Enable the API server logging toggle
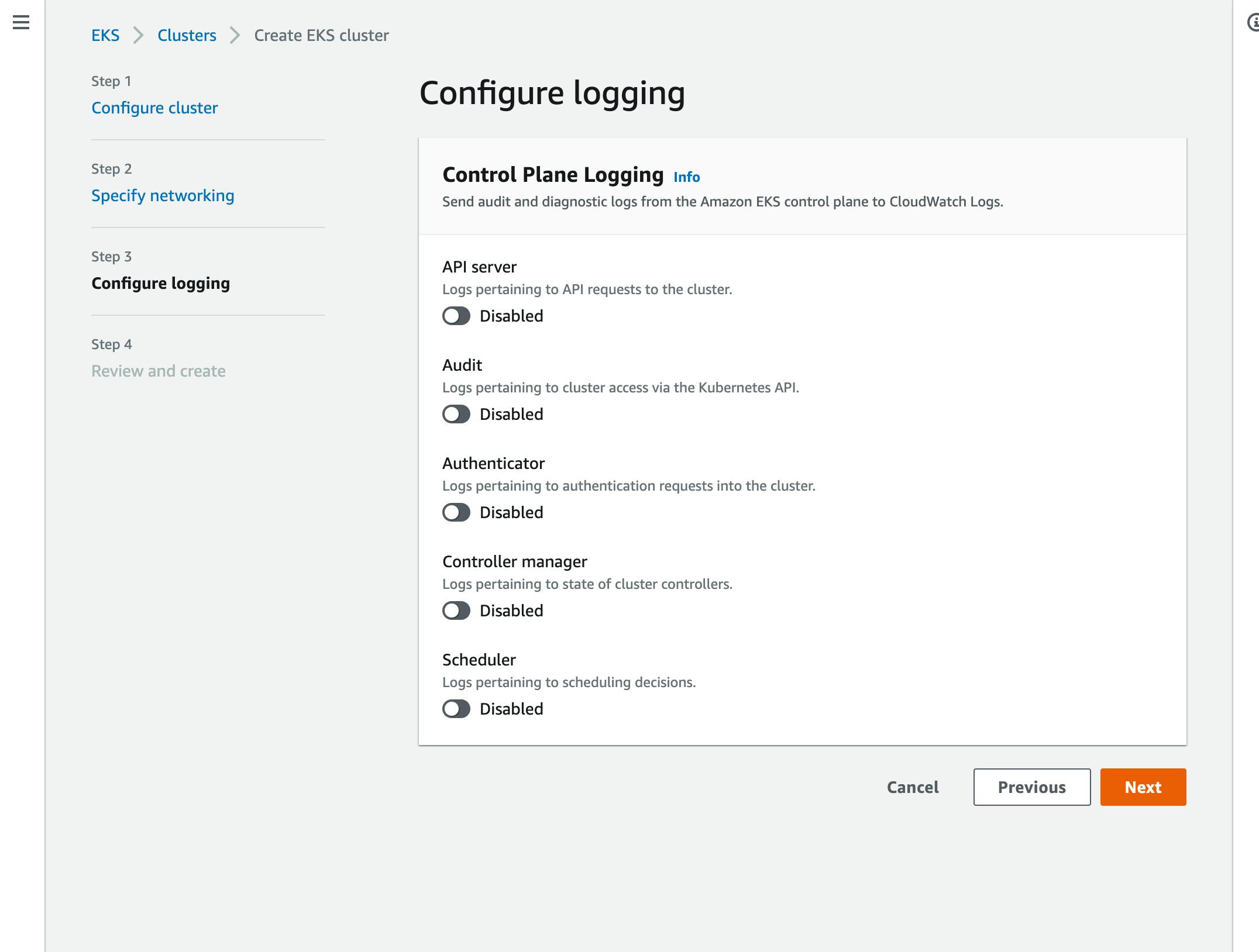 click(456, 316)
